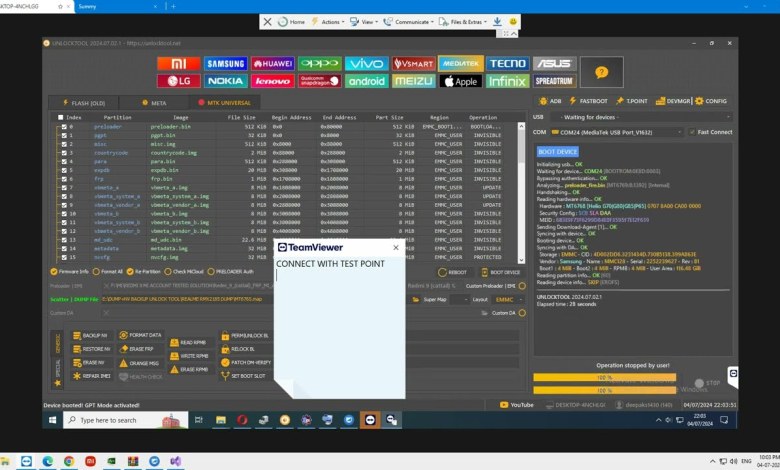Toggle the Firmware Info option
This screenshot has width=780, height=470.
pos(70,272)
